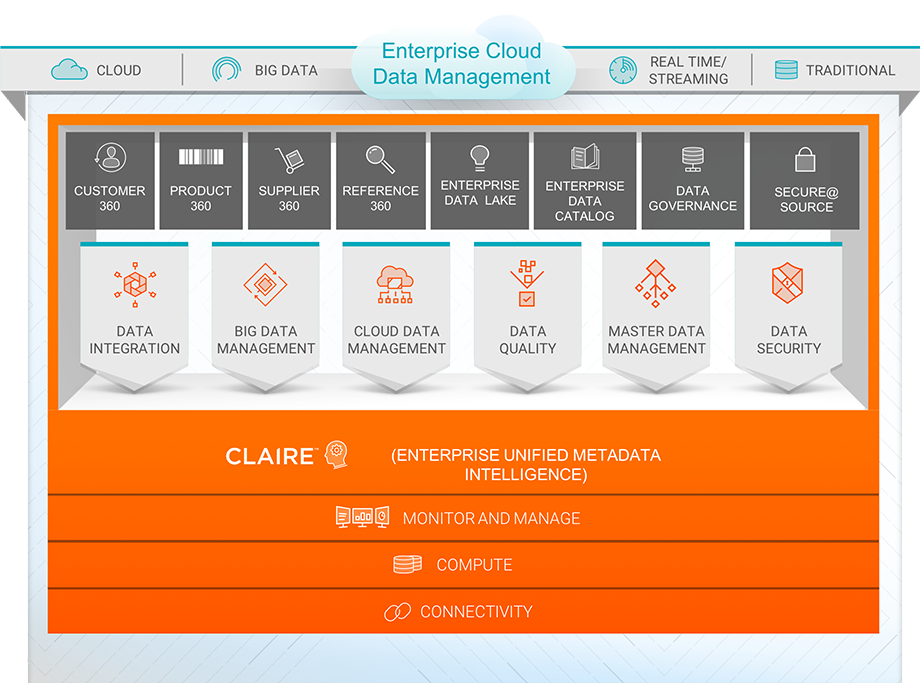Click the CLAIRE head gear icon
920x683 pixels.
click(x=337, y=454)
